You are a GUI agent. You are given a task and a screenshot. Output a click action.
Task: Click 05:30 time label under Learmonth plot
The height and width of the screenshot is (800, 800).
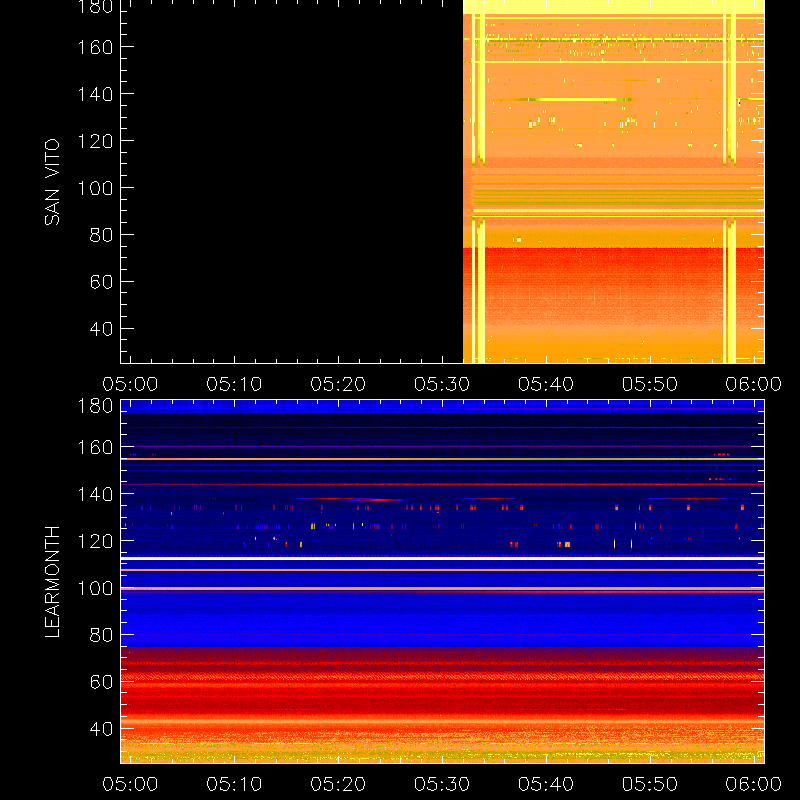pos(442,784)
